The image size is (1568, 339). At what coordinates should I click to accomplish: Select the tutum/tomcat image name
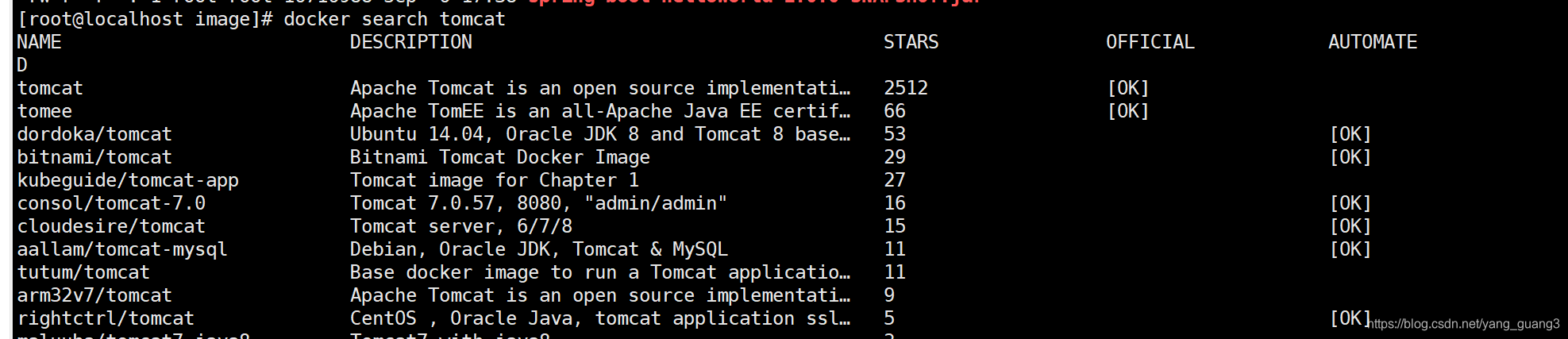click(x=83, y=272)
